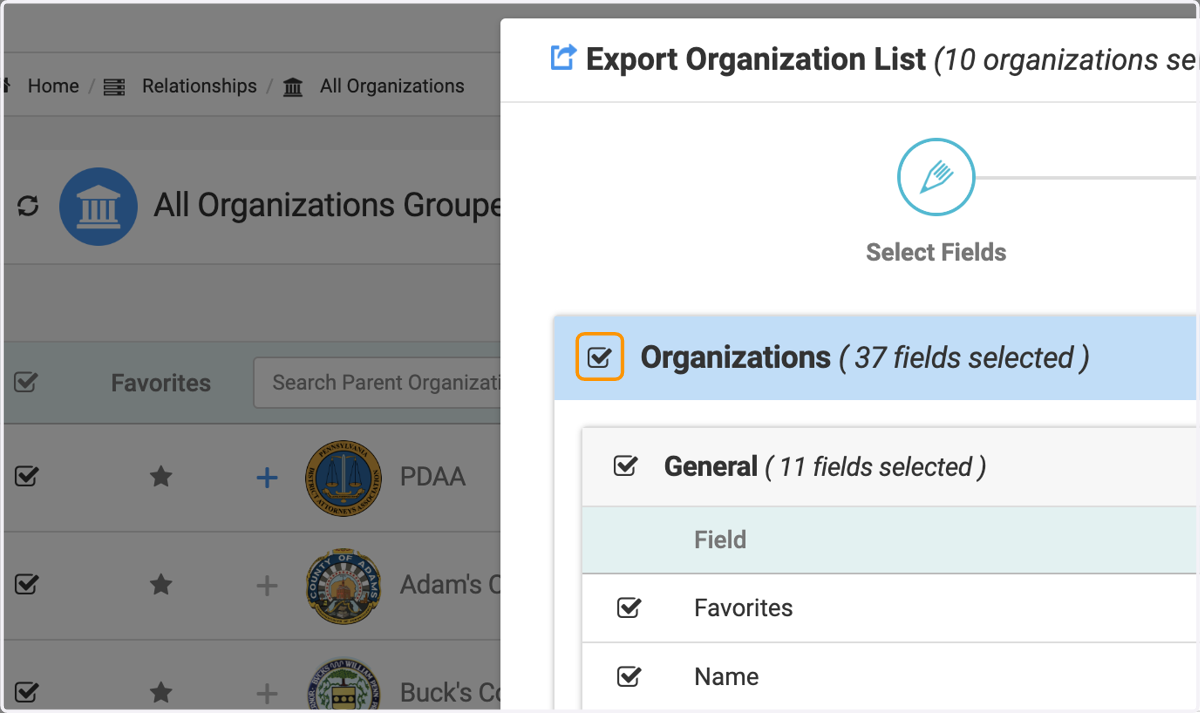The image size is (1200, 713).
Task: Uncheck the Adam's row checkbox
Action: click(x=26, y=584)
